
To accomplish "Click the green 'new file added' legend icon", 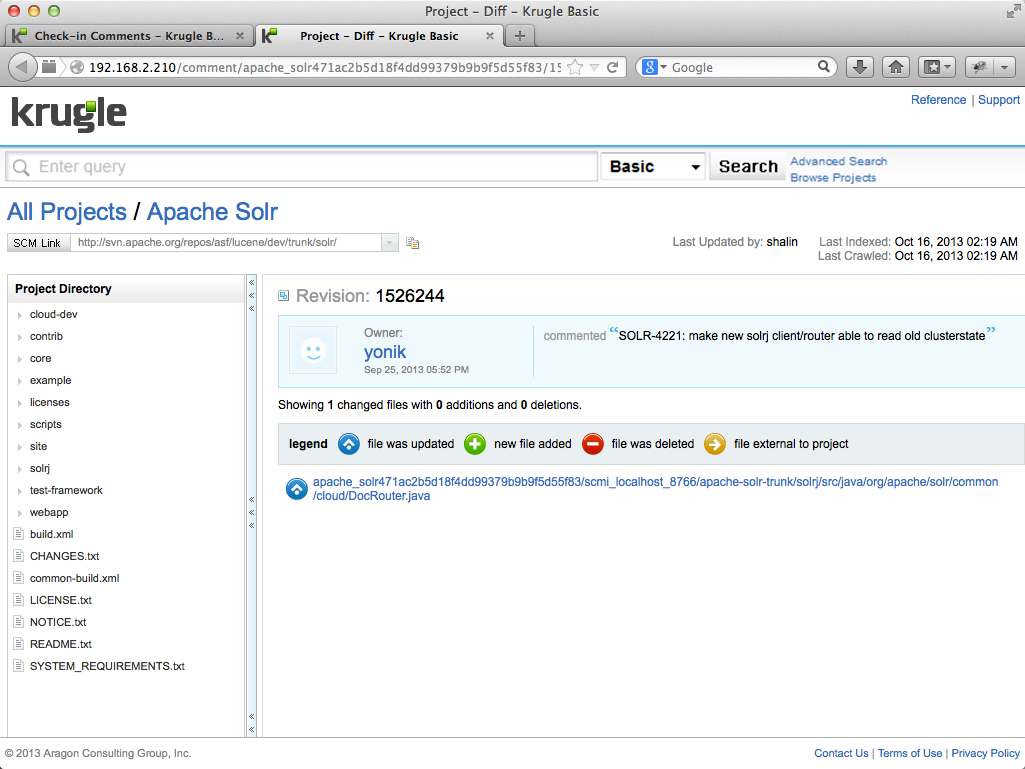I will click(x=475, y=444).
